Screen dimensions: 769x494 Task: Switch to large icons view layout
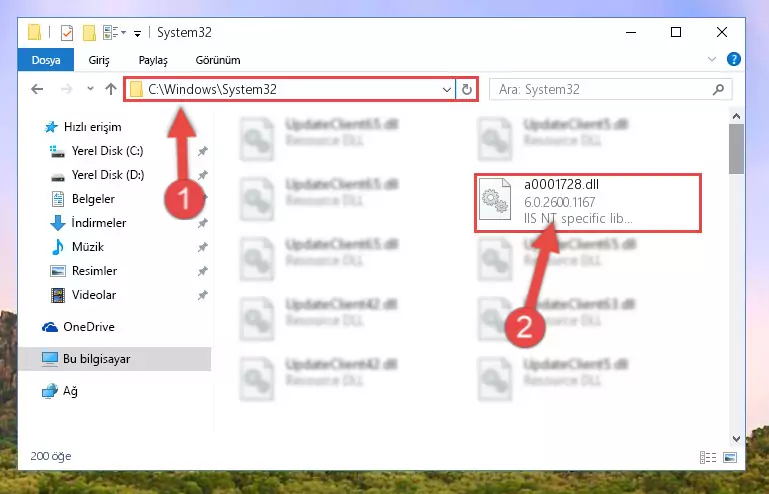point(730,457)
